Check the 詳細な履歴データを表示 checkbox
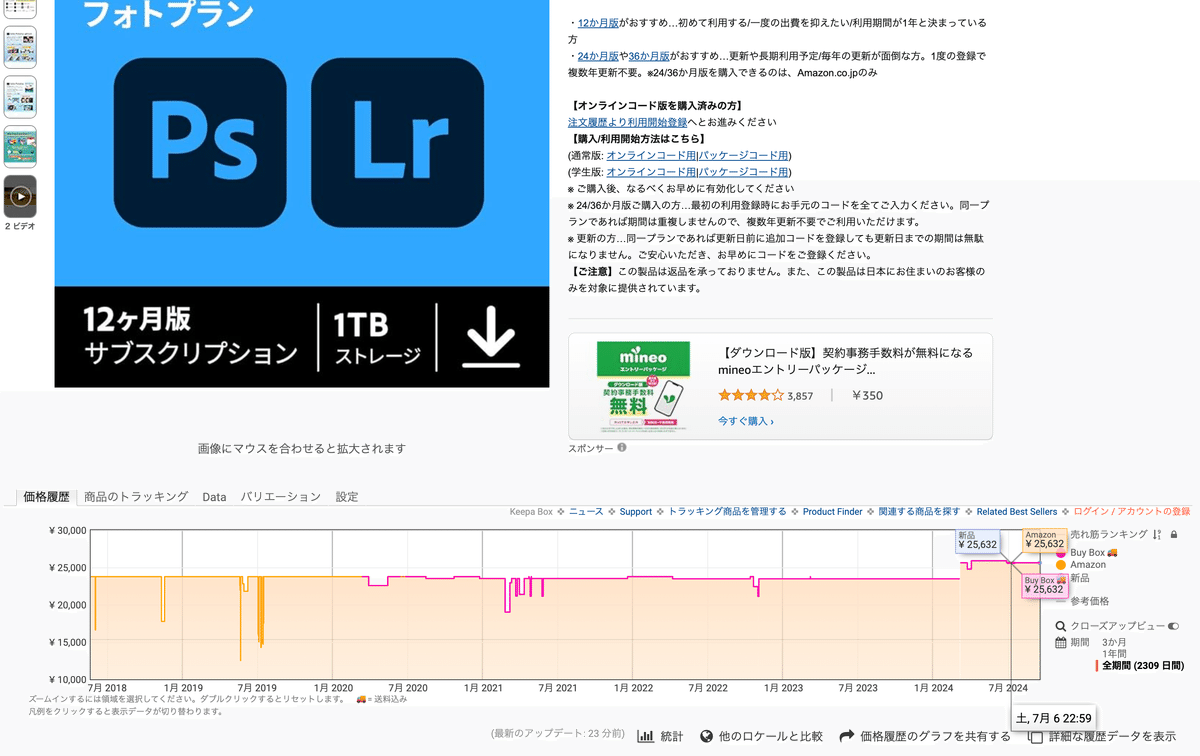Viewport: 1200px width, 756px height. coord(1036,737)
